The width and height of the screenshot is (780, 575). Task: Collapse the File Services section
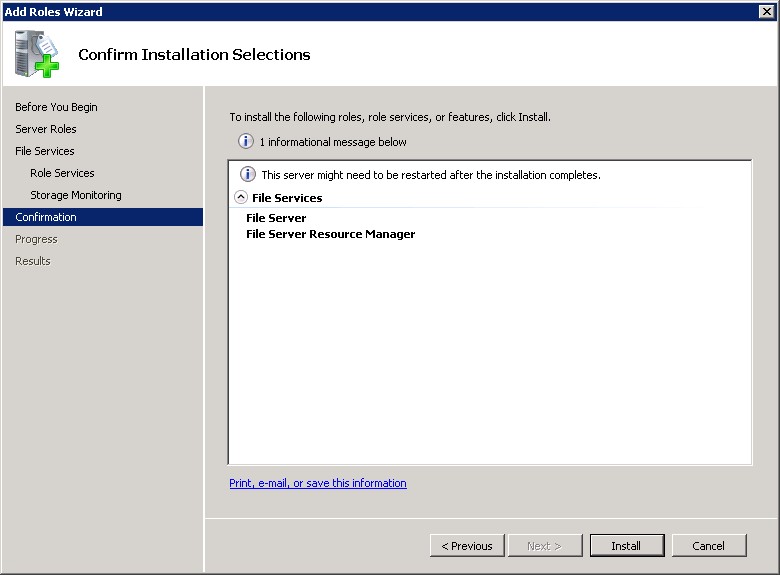pos(241,198)
